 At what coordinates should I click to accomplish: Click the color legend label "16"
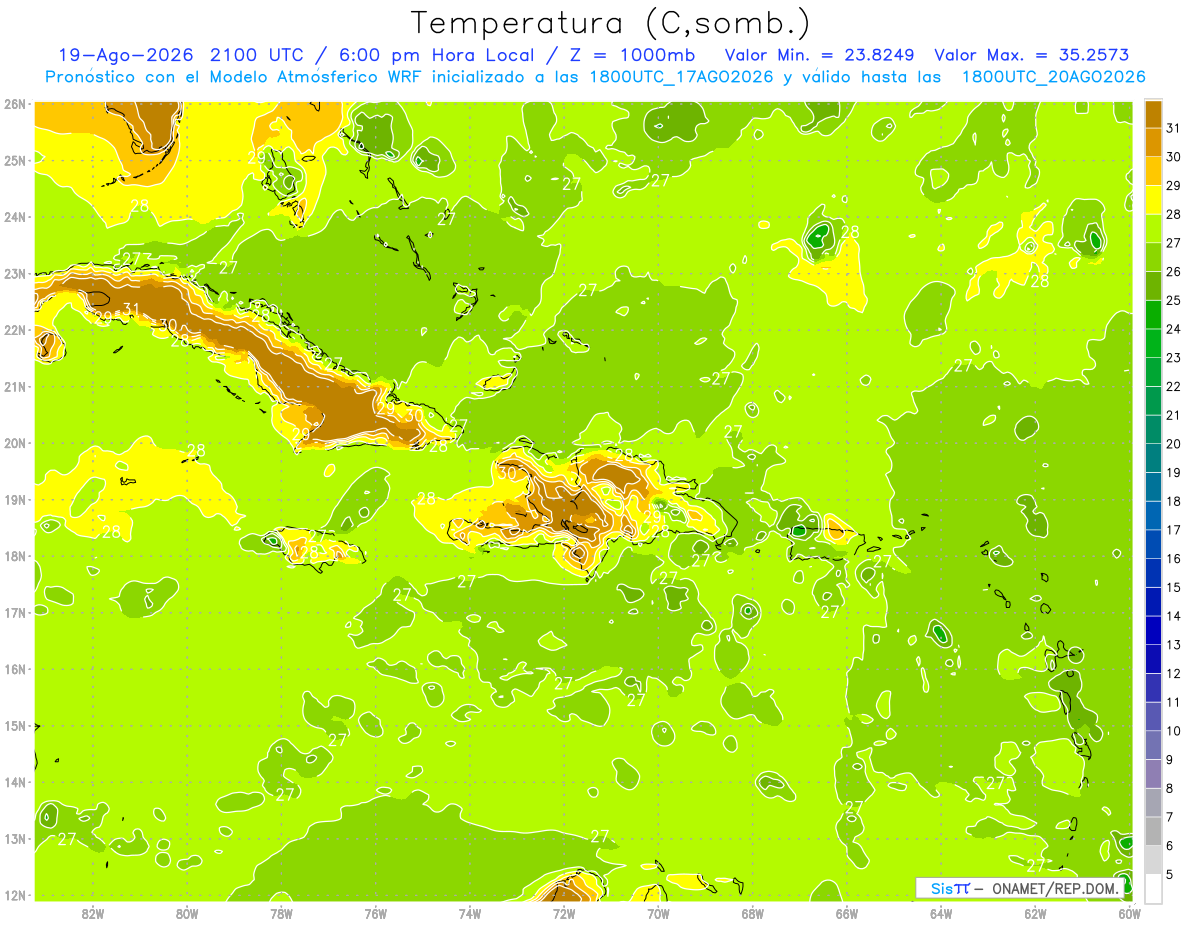[1173, 558]
